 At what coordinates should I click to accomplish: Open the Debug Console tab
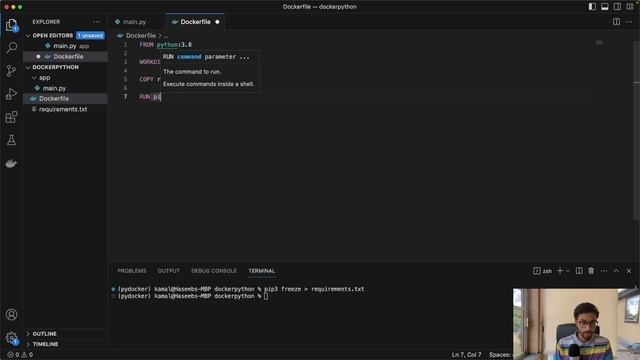pos(214,271)
